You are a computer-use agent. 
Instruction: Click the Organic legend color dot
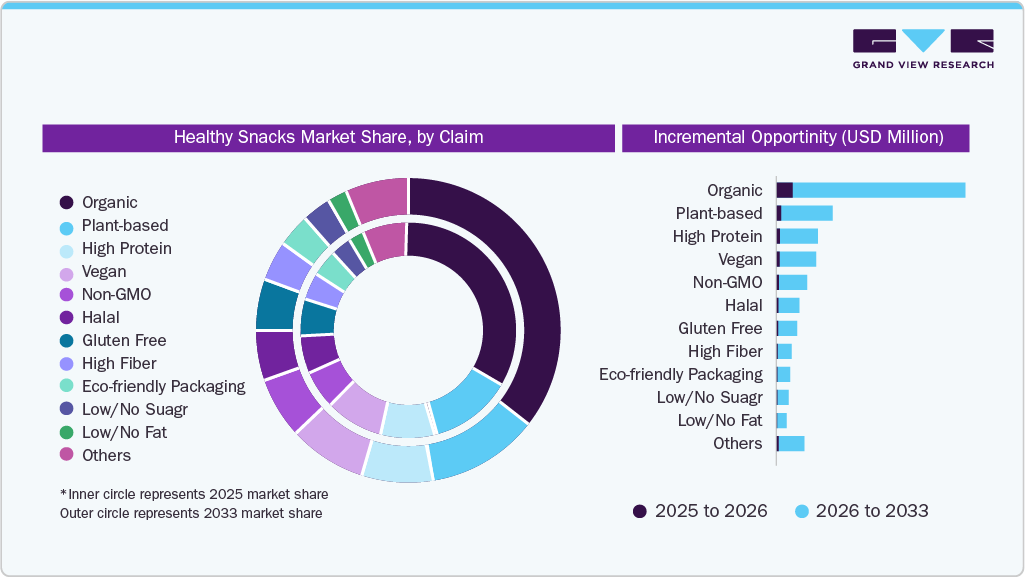tap(67, 203)
